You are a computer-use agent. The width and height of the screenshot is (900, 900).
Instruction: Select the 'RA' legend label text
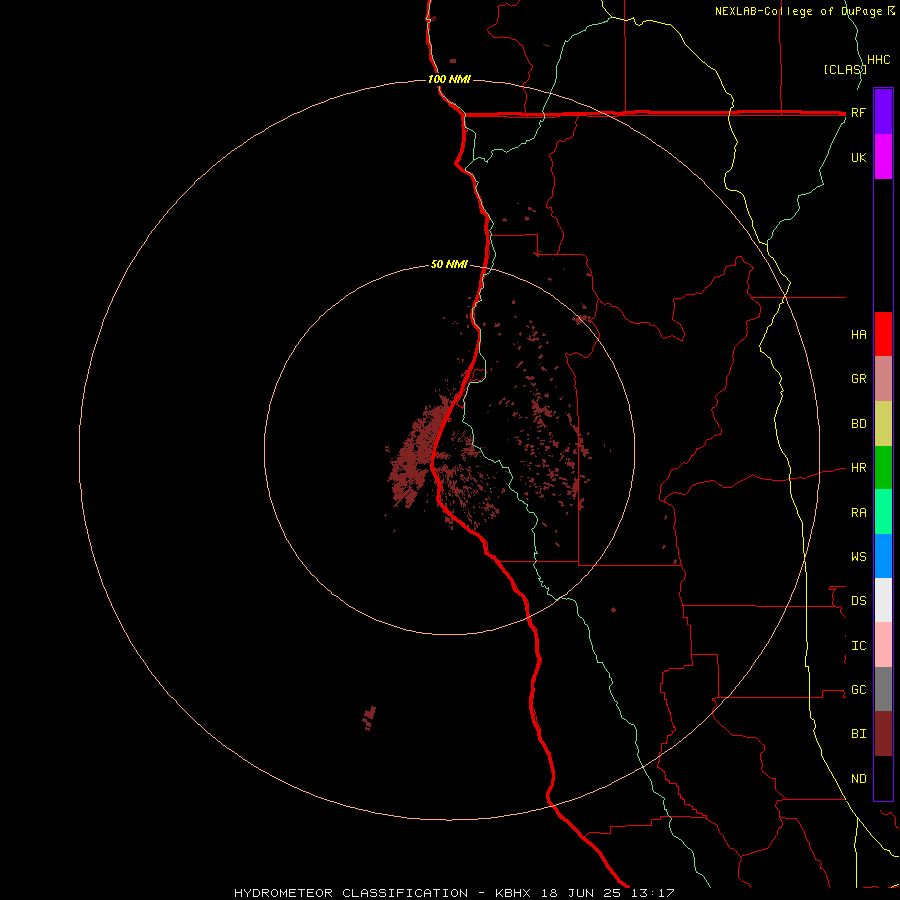pyautogui.click(x=858, y=513)
